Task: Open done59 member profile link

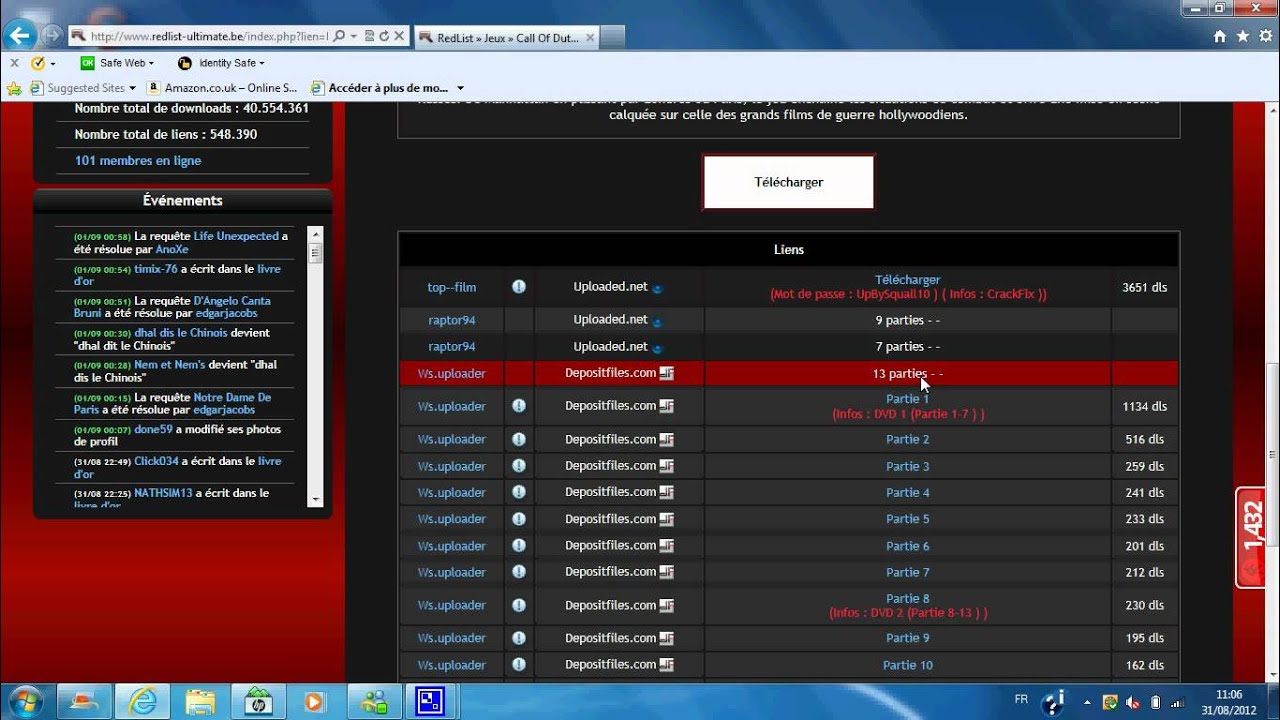Action: [x=153, y=429]
